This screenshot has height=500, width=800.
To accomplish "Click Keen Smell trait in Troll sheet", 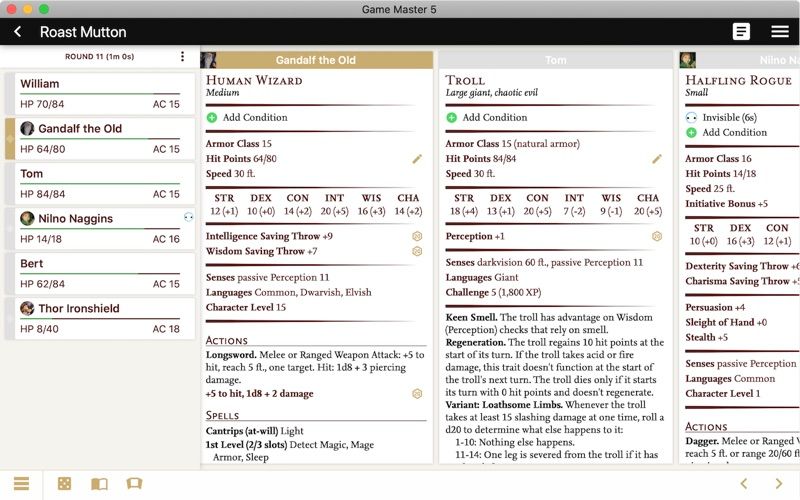I will [x=549, y=323].
